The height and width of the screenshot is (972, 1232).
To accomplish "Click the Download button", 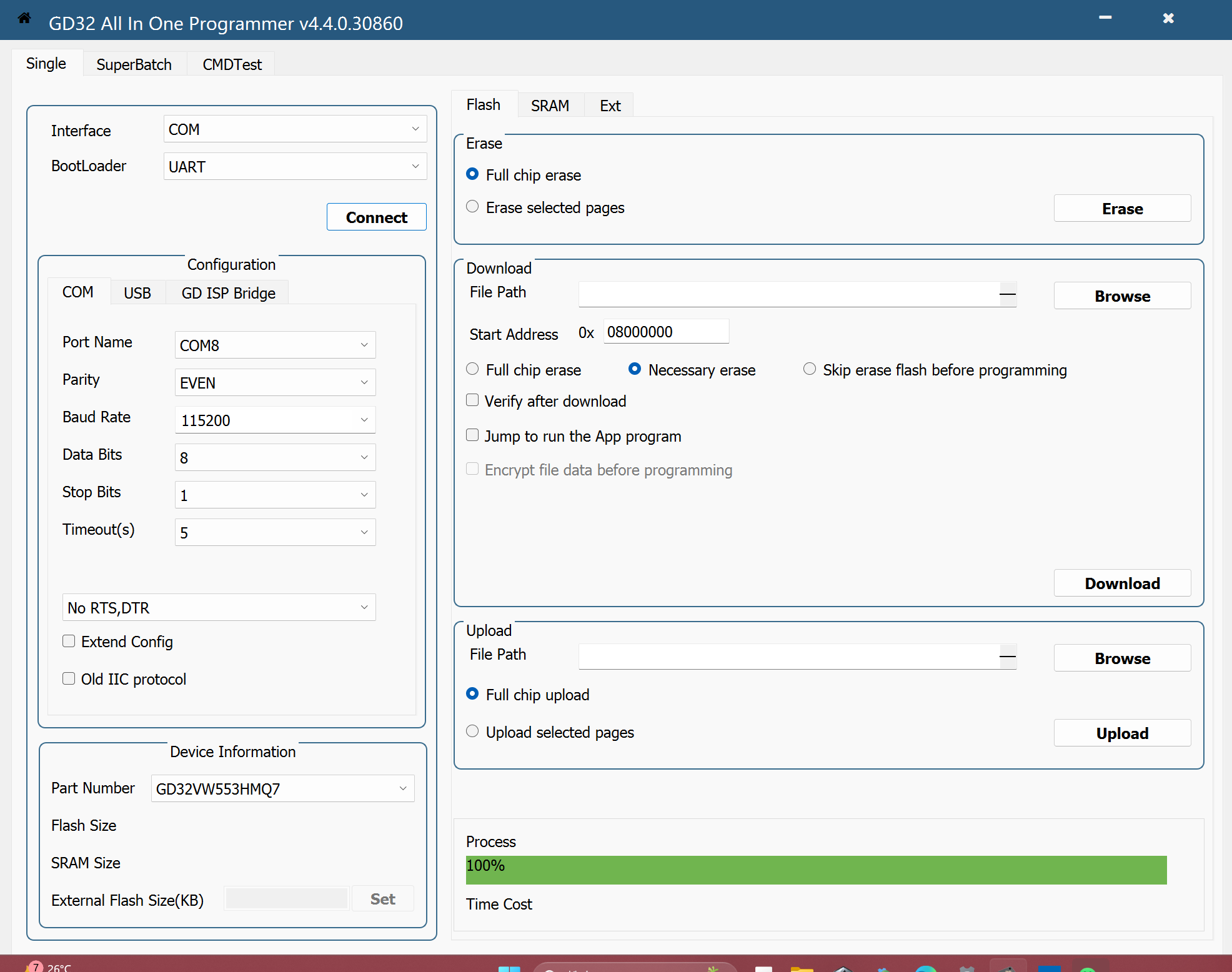I will pos(1121,583).
